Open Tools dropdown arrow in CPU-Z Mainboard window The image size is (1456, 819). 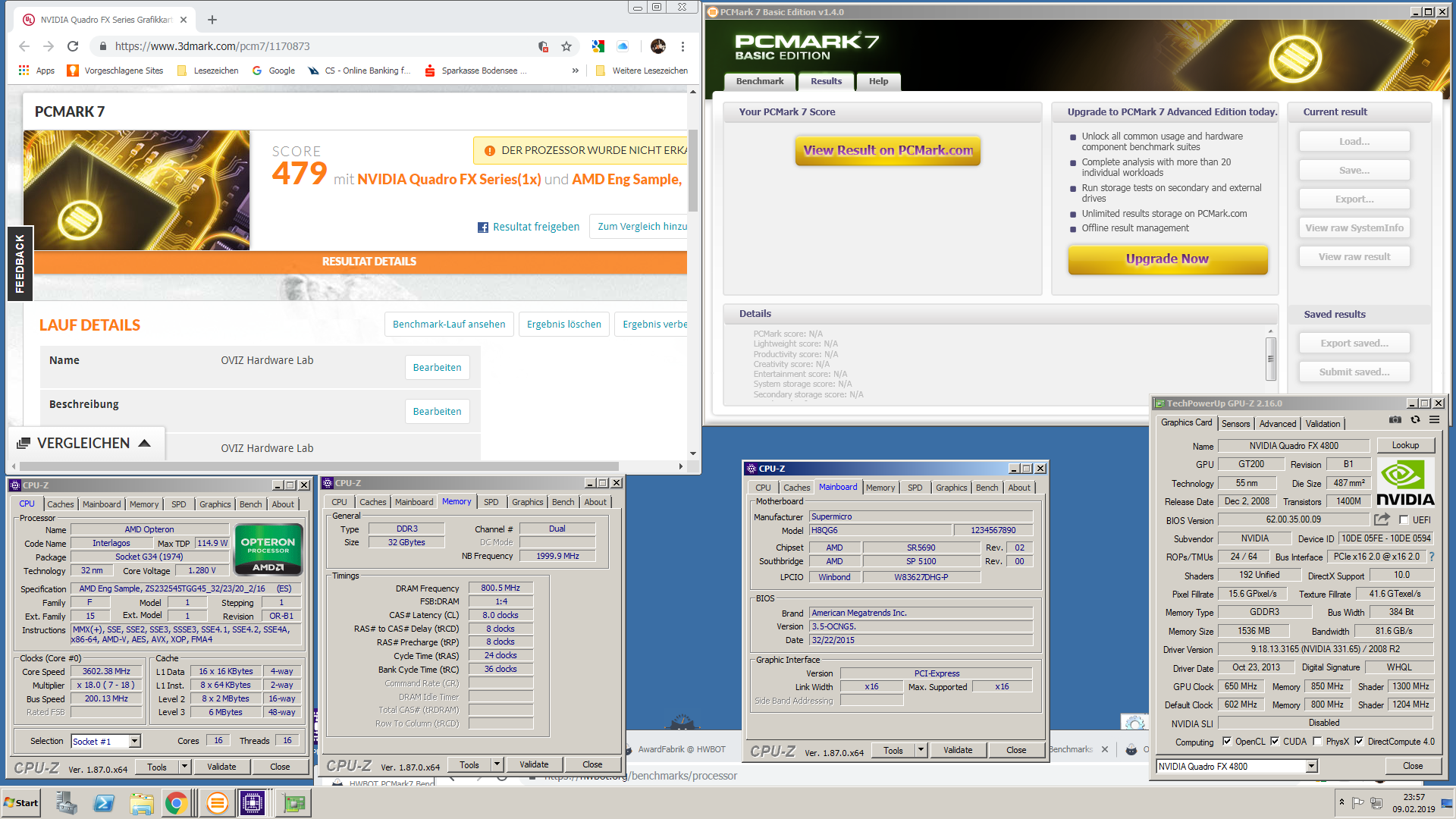pyautogui.click(x=921, y=750)
